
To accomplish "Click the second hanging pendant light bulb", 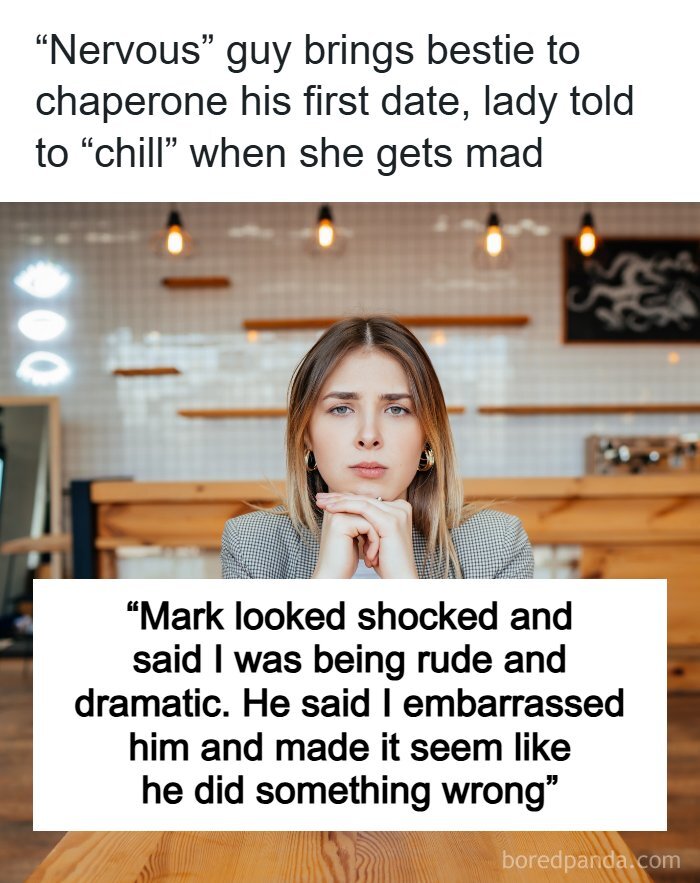I will (x=326, y=231).
